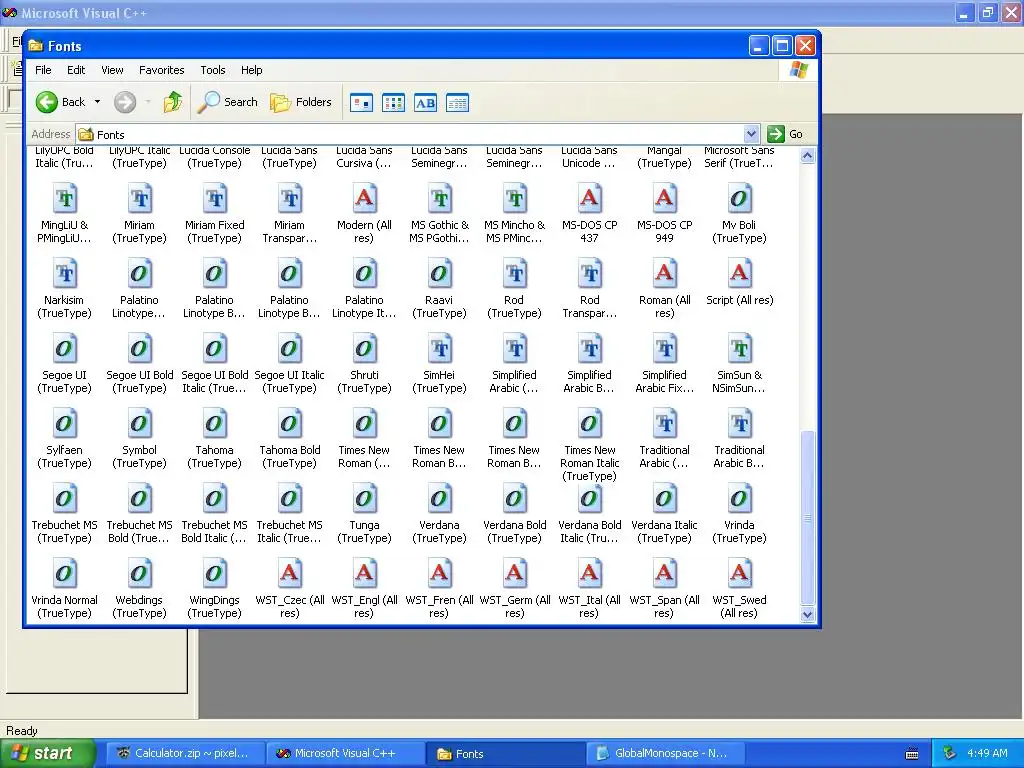Select the Roman (All res) font

pyautogui.click(x=664, y=289)
